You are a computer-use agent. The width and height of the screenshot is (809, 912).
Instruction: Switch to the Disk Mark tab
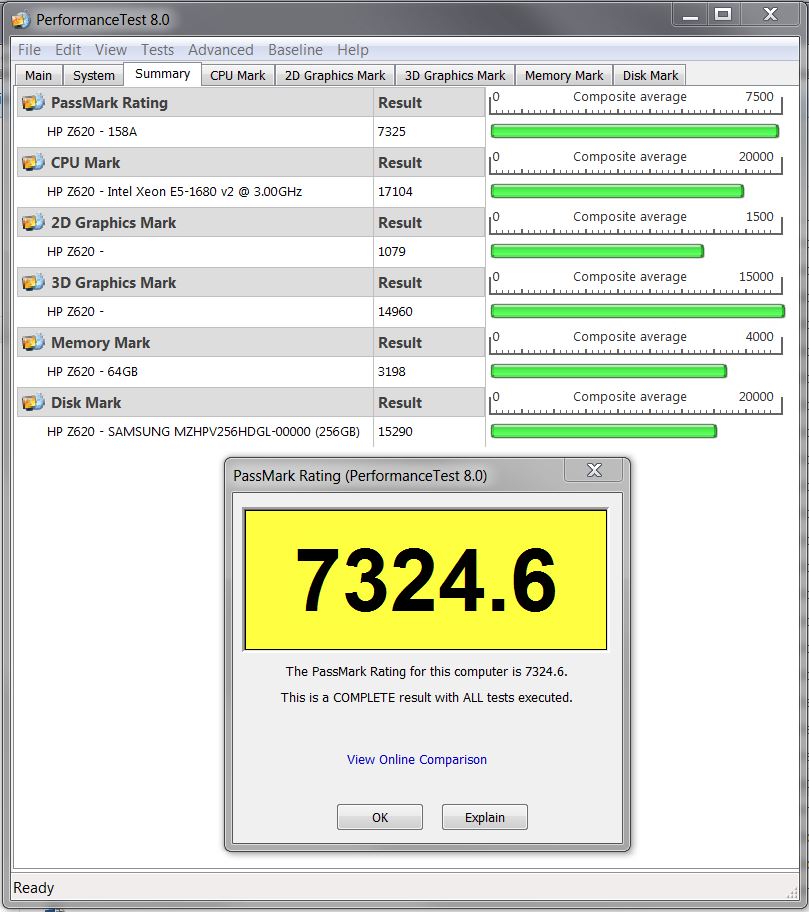pyautogui.click(x=650, y=75)
